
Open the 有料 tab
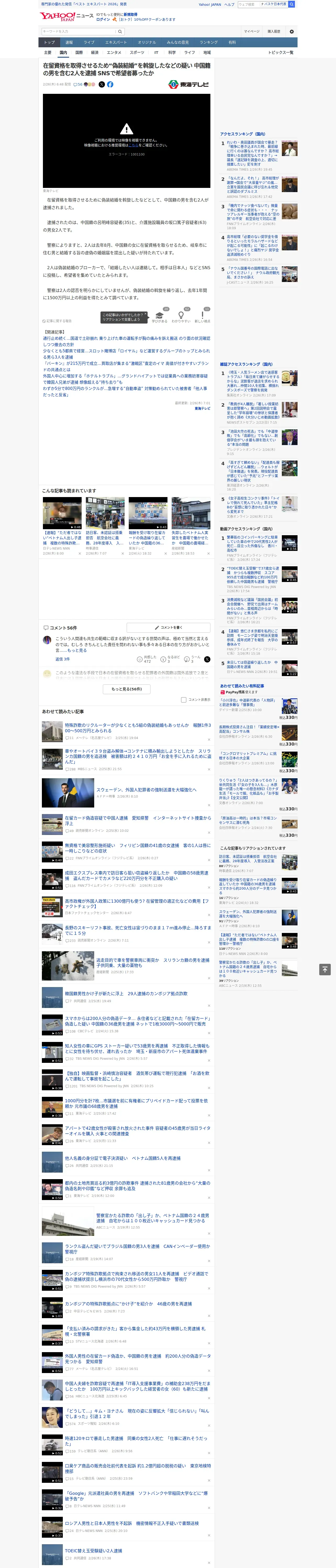point(232,43)
